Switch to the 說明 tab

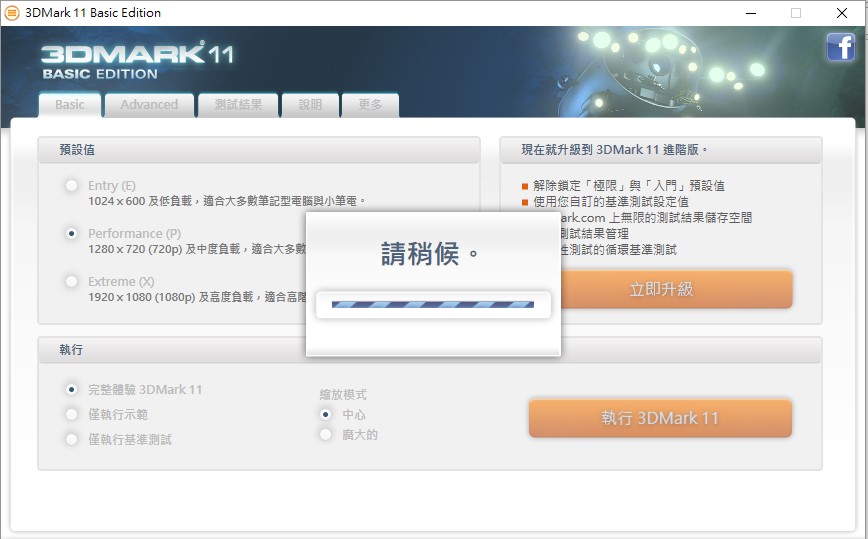click(310, 105)
